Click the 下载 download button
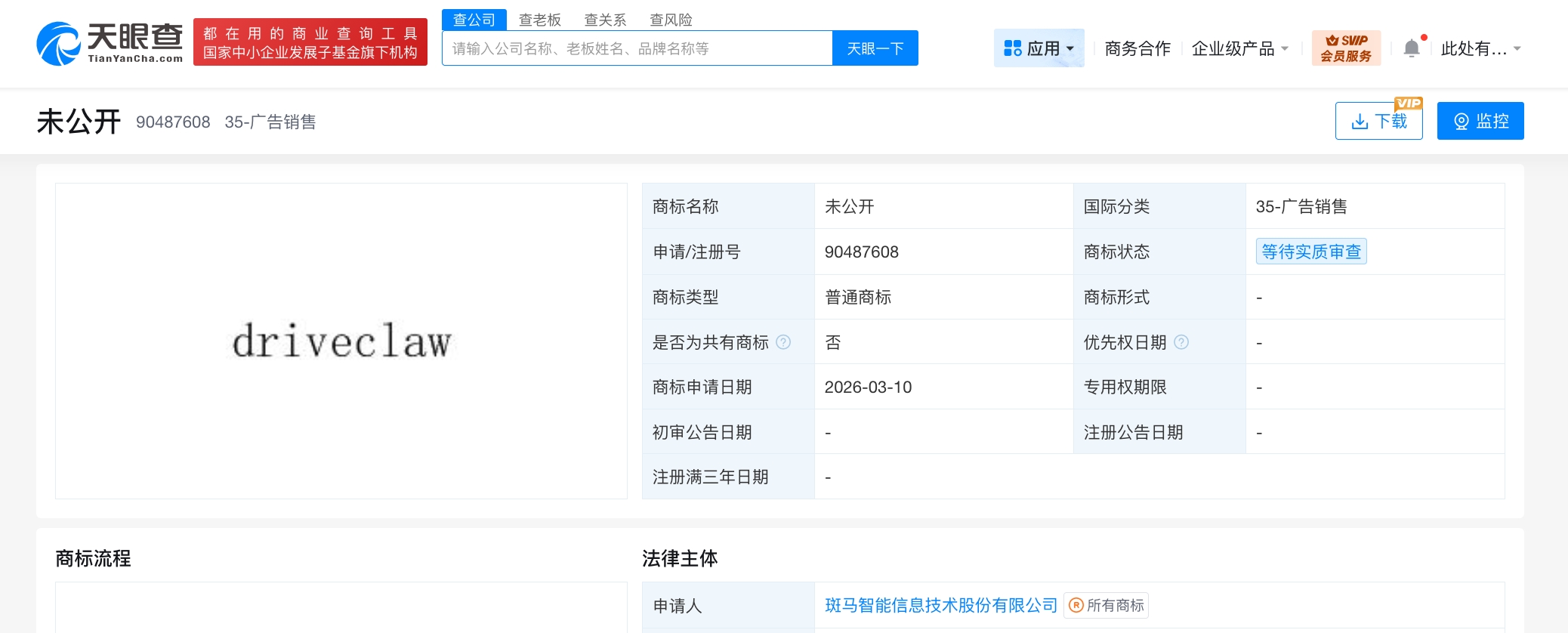This screenshot has width=1568, height=633. click(x=1378, y=121)
